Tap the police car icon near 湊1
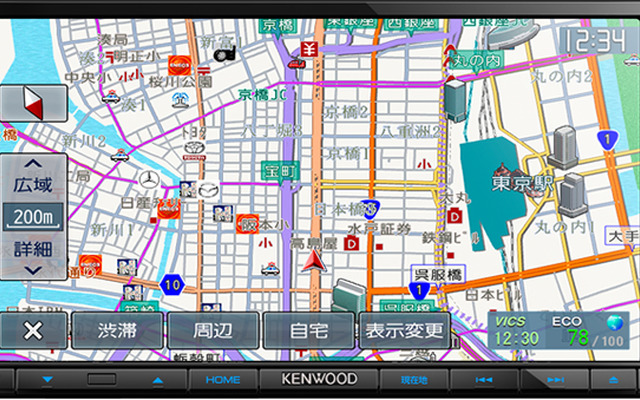The width and height of the screenshot is (640, 400). [x=111, y=97]
